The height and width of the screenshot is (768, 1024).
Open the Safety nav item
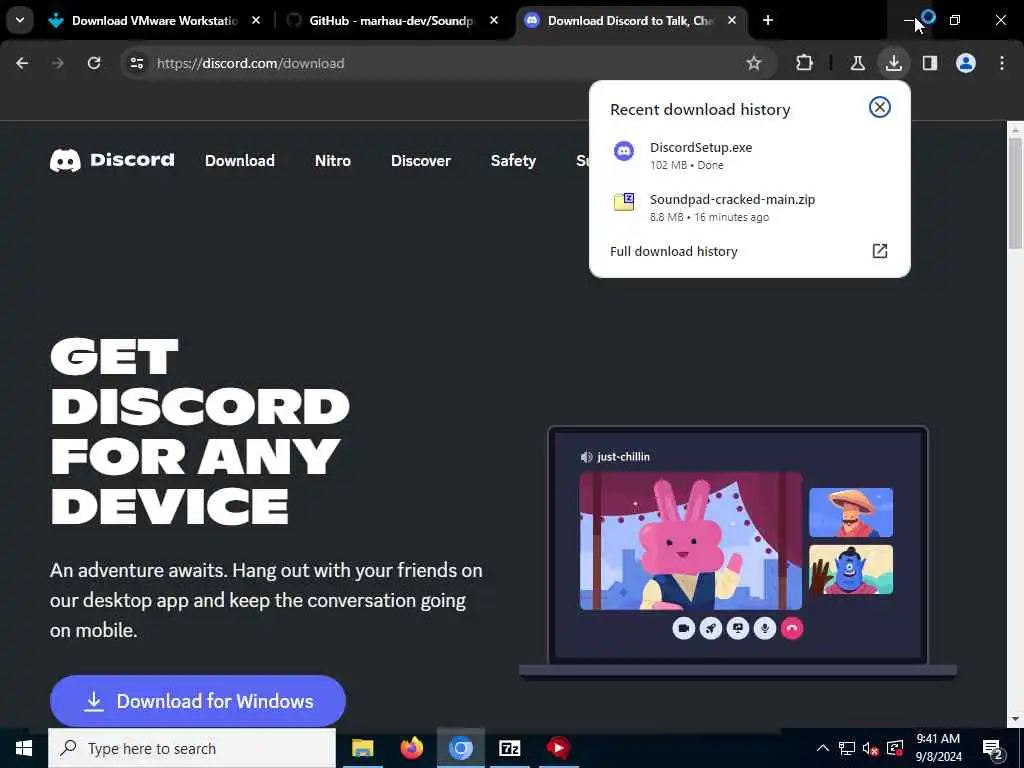click(513, 161)
